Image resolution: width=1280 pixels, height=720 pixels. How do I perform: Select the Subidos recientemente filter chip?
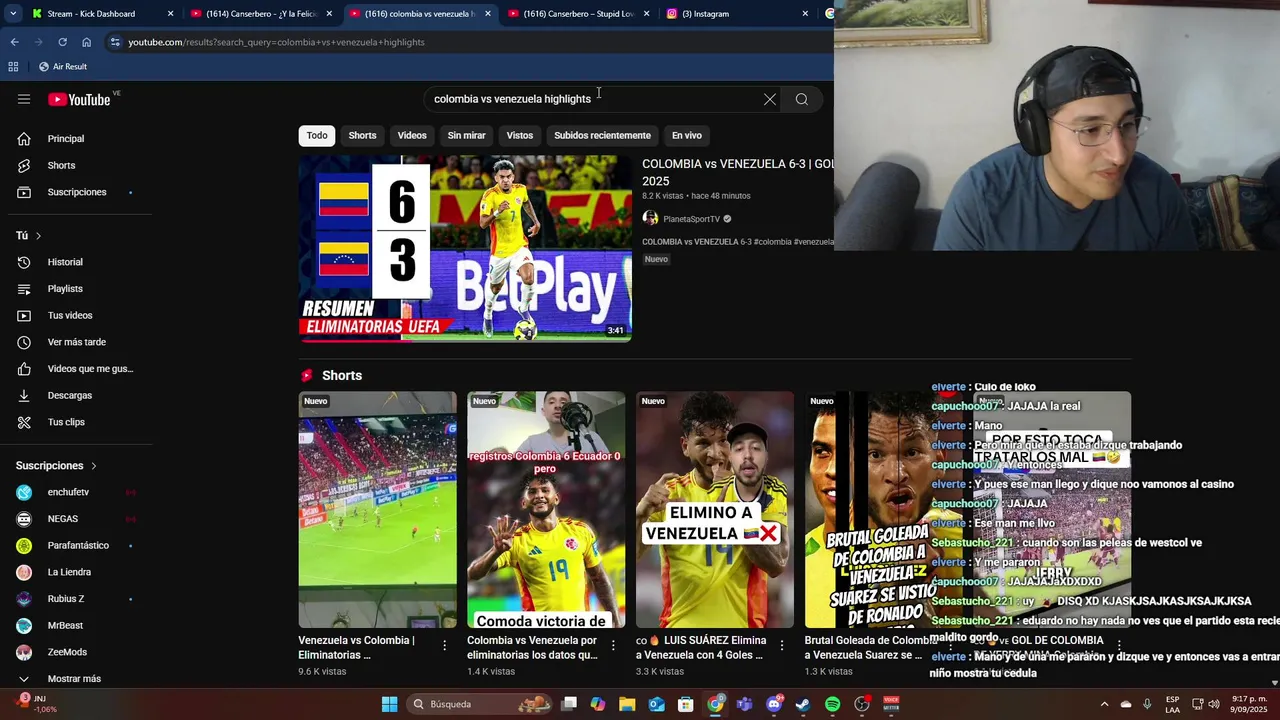(602, 135)
